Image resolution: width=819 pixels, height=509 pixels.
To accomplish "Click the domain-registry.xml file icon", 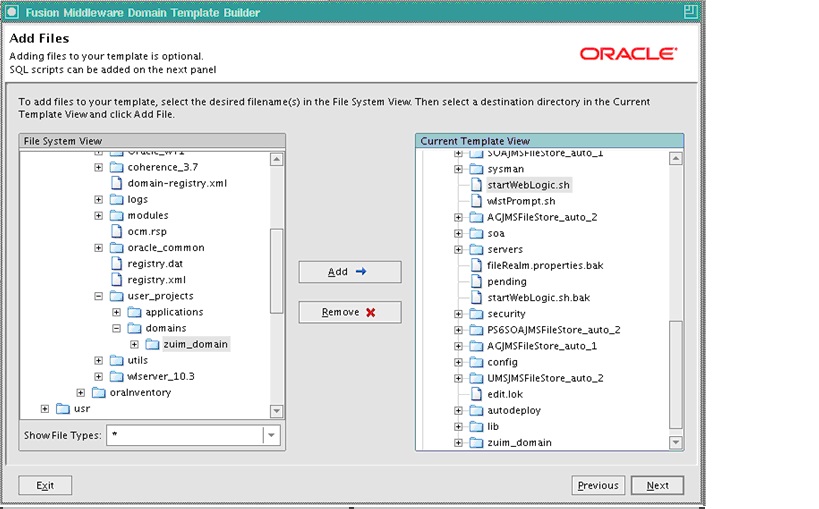I will pos(116,183).
